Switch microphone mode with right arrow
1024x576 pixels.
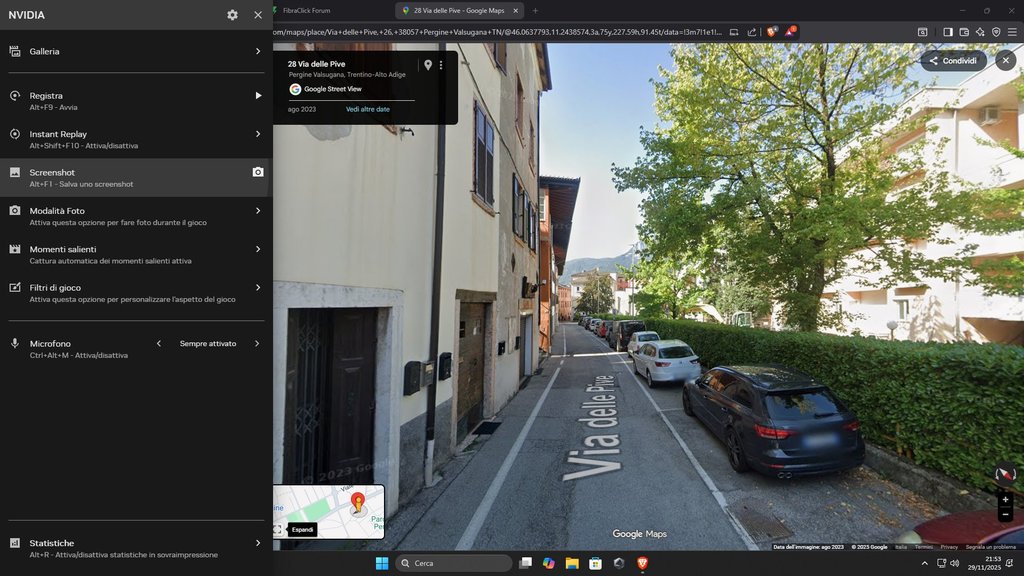[x=257, y=344]
